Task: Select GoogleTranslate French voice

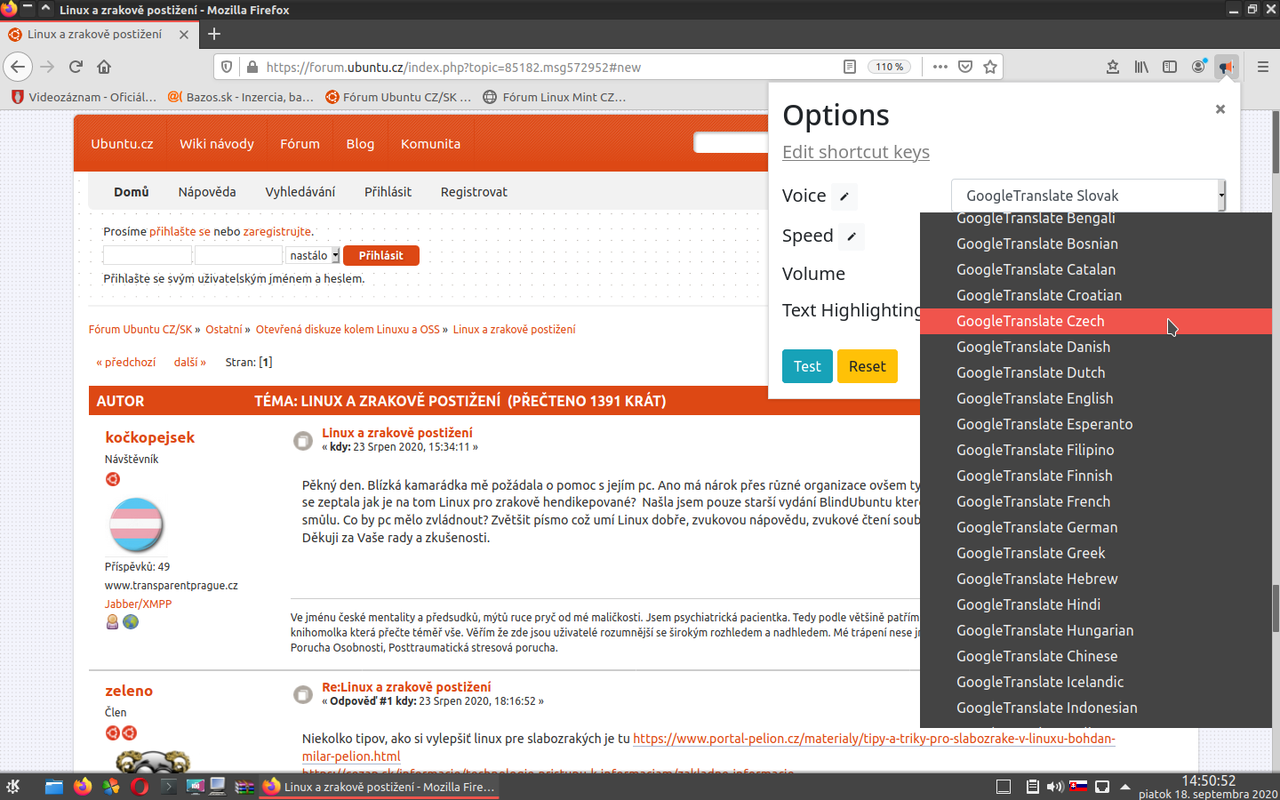Action: [1095, 501]
